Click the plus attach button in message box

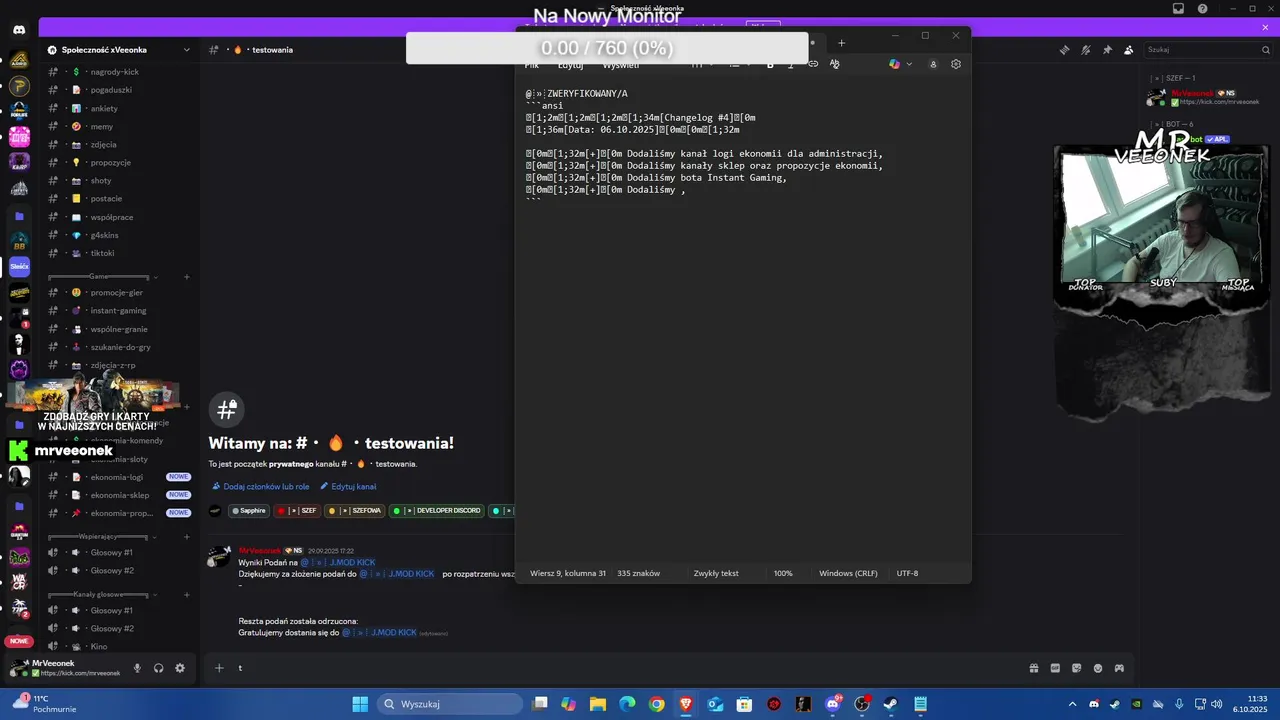219,668
